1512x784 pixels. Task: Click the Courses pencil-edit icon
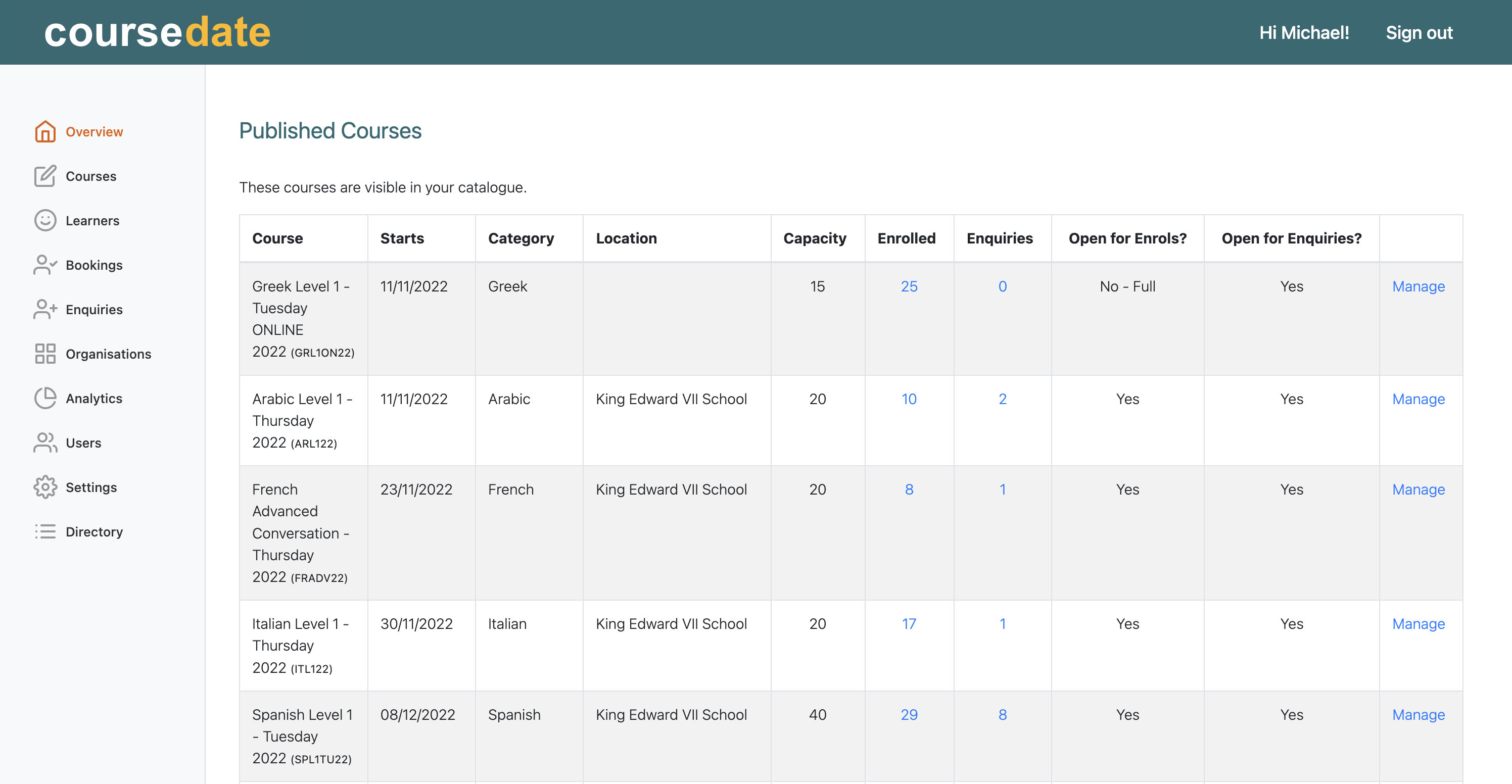(x=44, y=176)
